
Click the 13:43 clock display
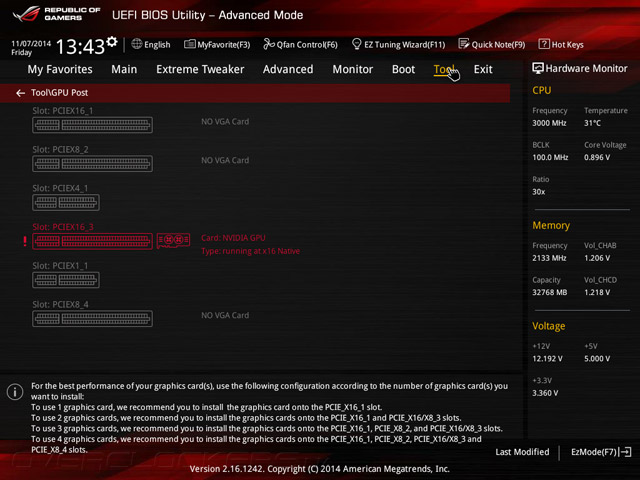pyautogui.click(x=80, y=46)
